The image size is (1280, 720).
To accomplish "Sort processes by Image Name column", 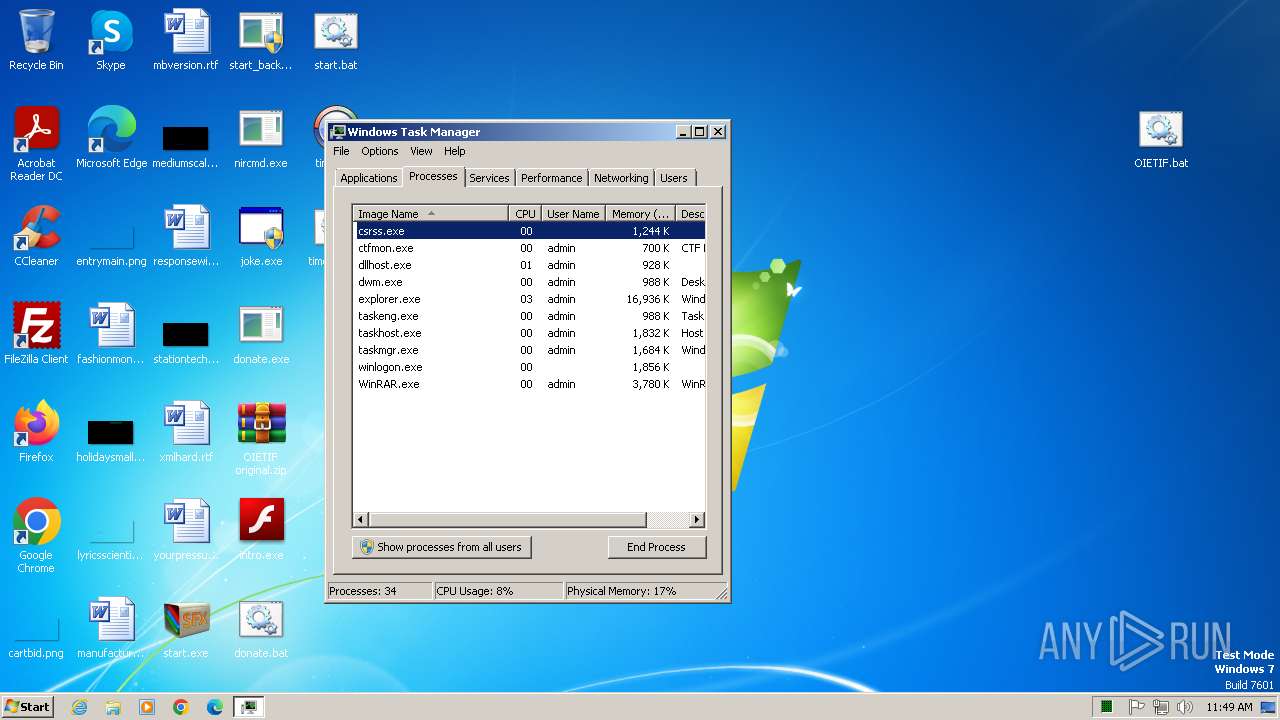I will pyautogui.click(x=431, y=214).
